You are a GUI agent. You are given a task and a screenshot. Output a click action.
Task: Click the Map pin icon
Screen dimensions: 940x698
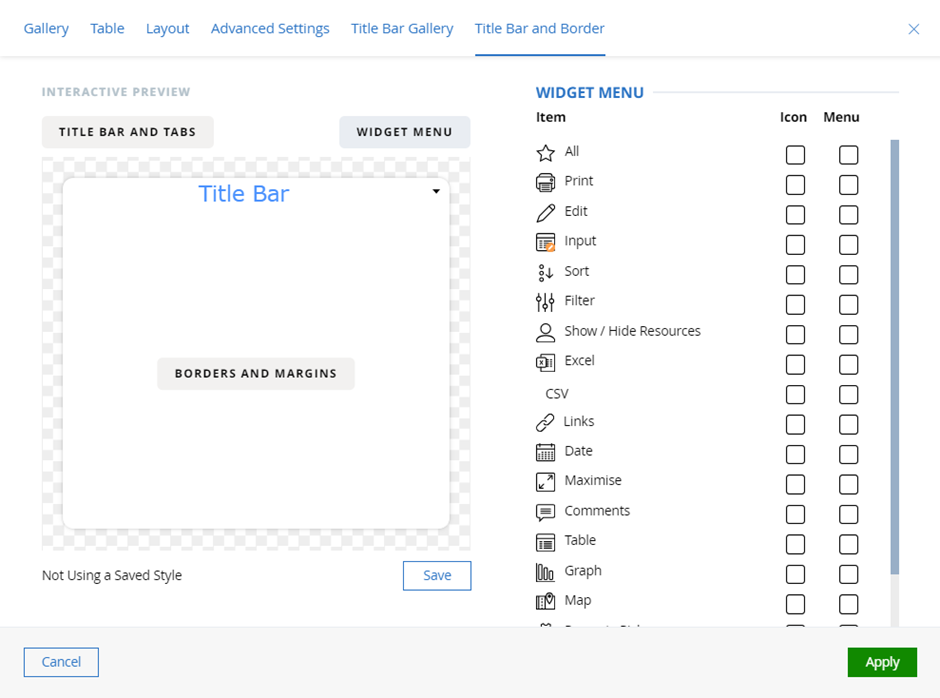545,601
